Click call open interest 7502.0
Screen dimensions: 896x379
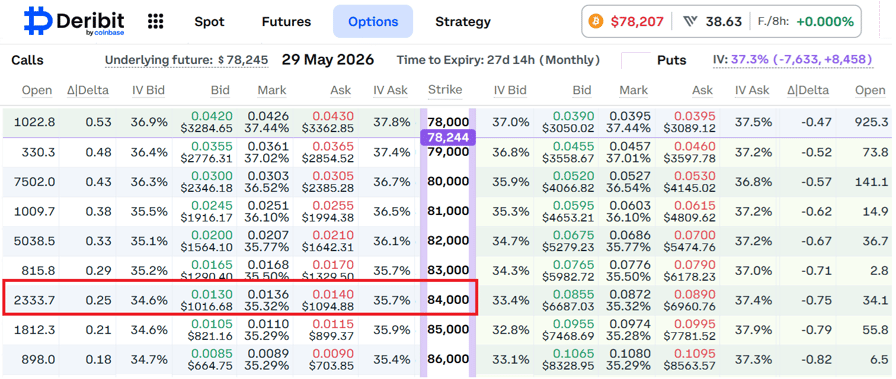click(x=34, y=182)
